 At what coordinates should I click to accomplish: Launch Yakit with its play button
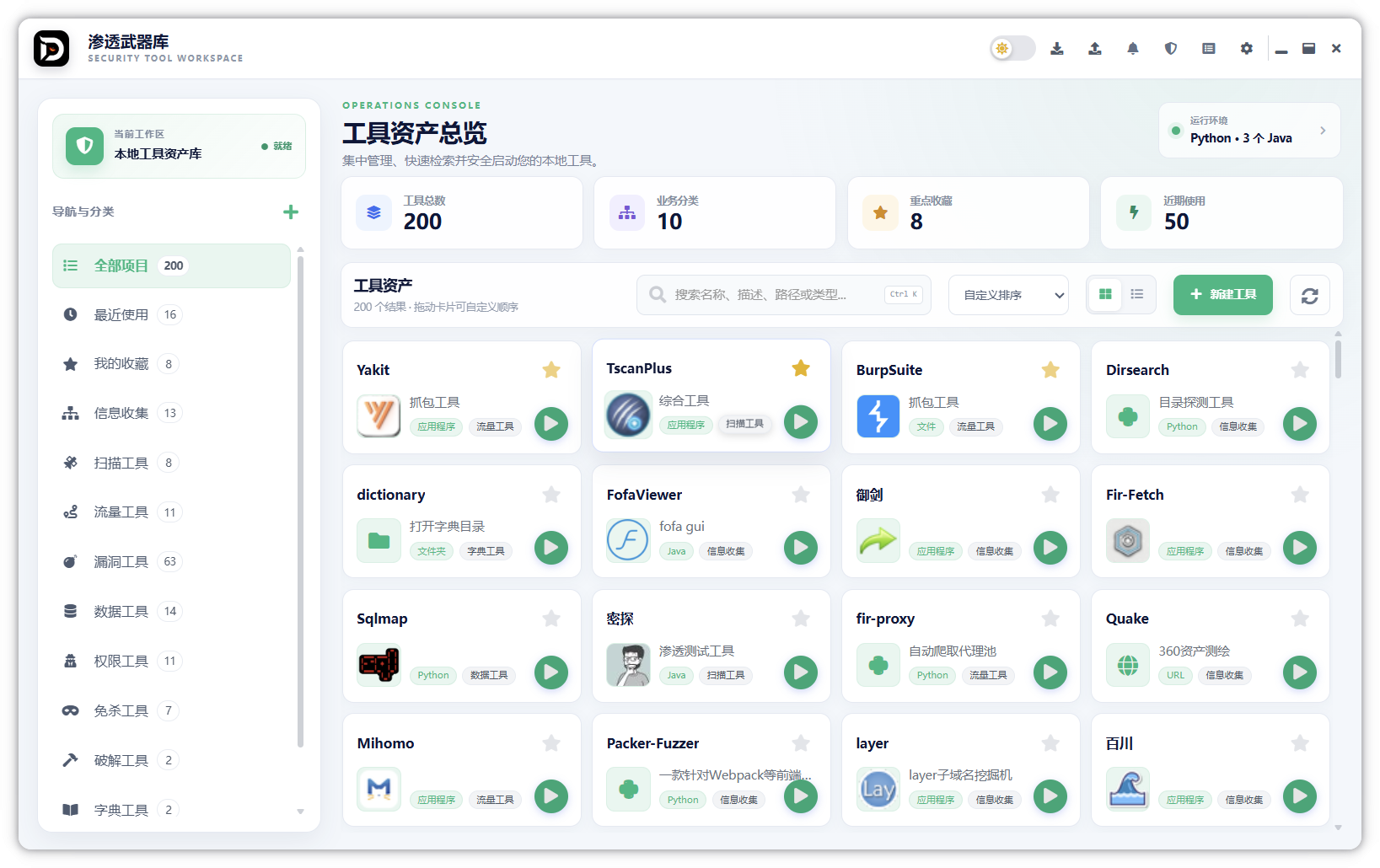click(x=551, y=423)
